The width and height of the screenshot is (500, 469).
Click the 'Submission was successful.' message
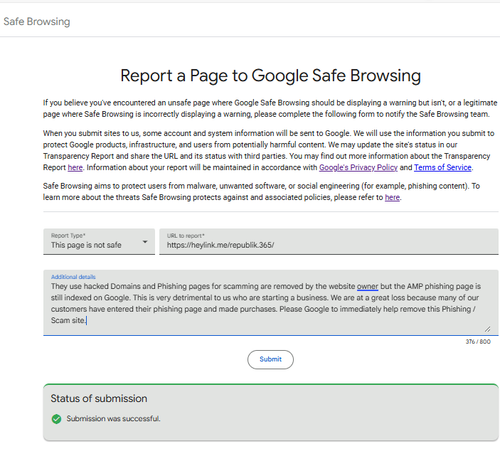(x=113, y=419)
